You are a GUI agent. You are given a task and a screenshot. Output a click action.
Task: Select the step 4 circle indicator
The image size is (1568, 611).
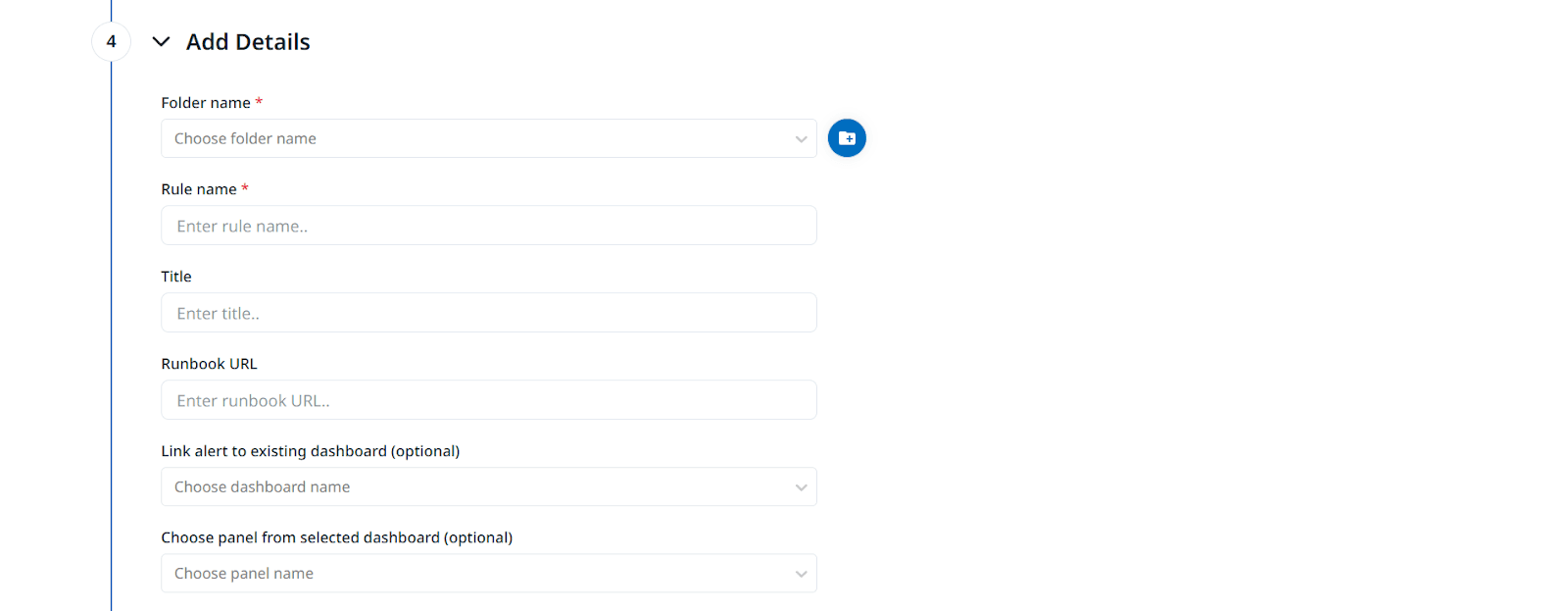[111, 41]
